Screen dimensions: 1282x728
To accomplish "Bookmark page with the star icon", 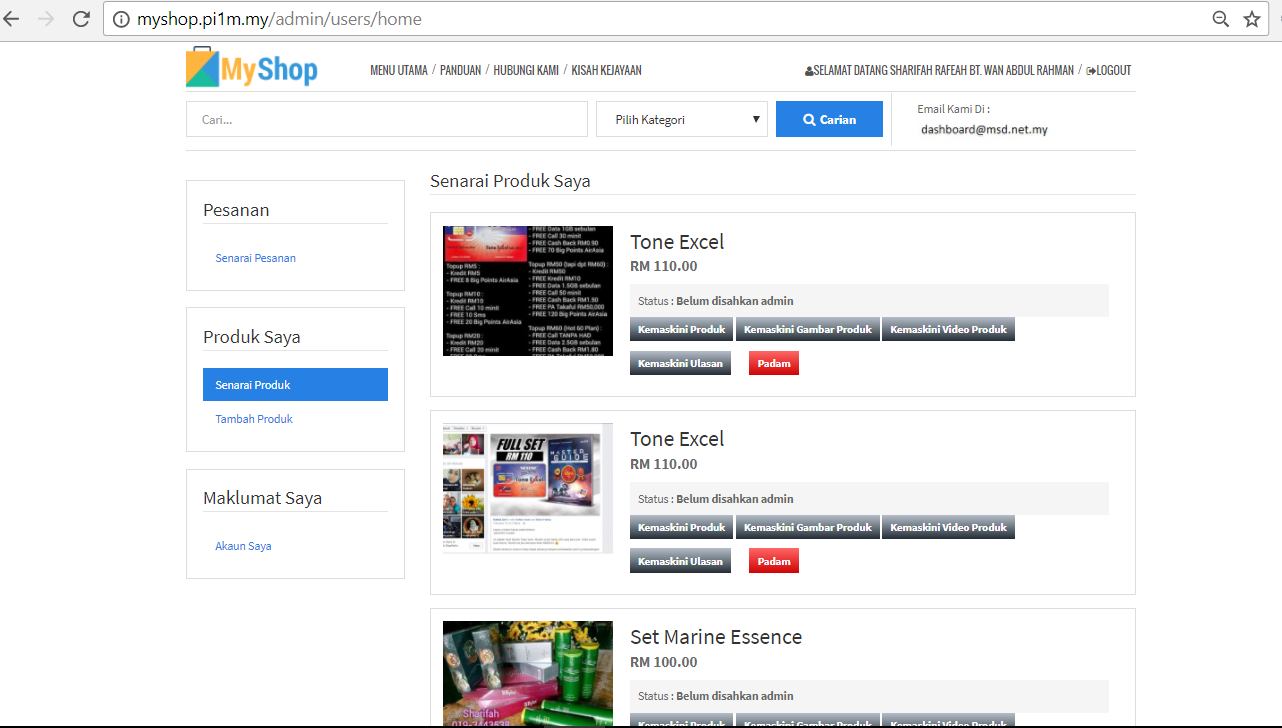I will (x=1251, y=19).
